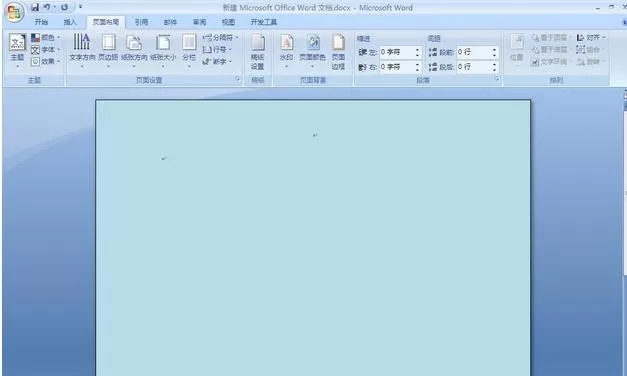Open theme 颜色 colors dropdown
Screen dimensions: 627x376
(46, 38)
